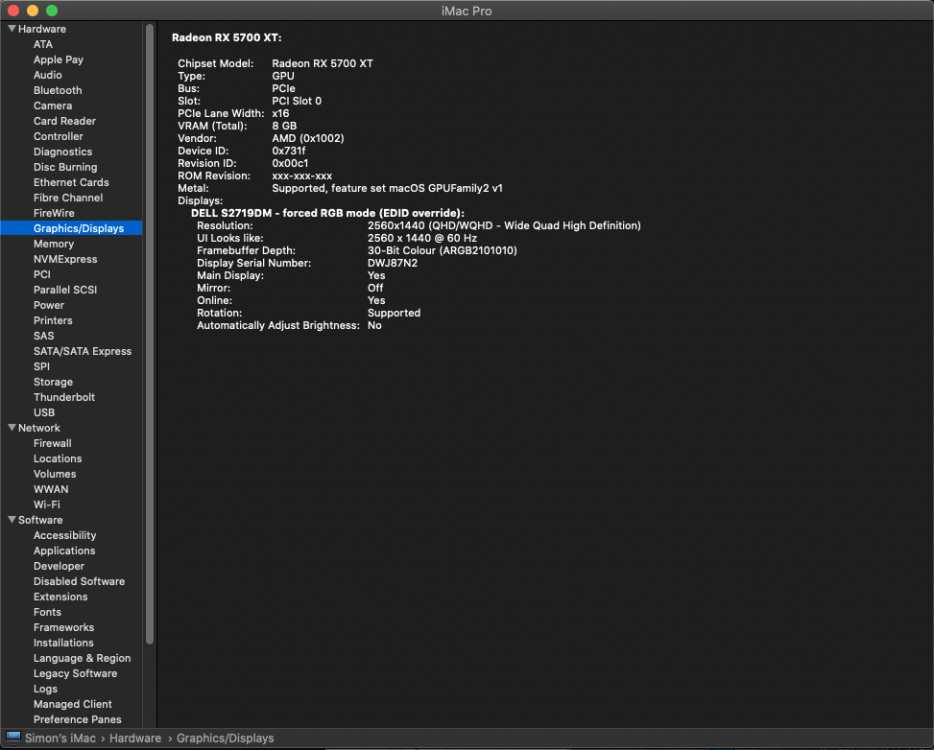Click Hardware in the bottom path bar

[x=135, y=738]
